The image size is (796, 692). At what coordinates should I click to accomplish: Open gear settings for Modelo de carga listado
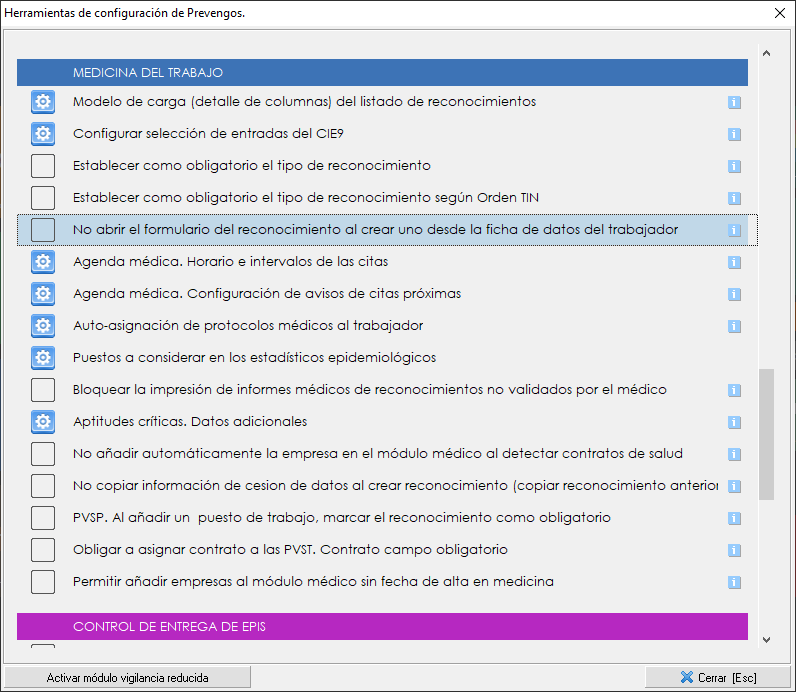43,102
